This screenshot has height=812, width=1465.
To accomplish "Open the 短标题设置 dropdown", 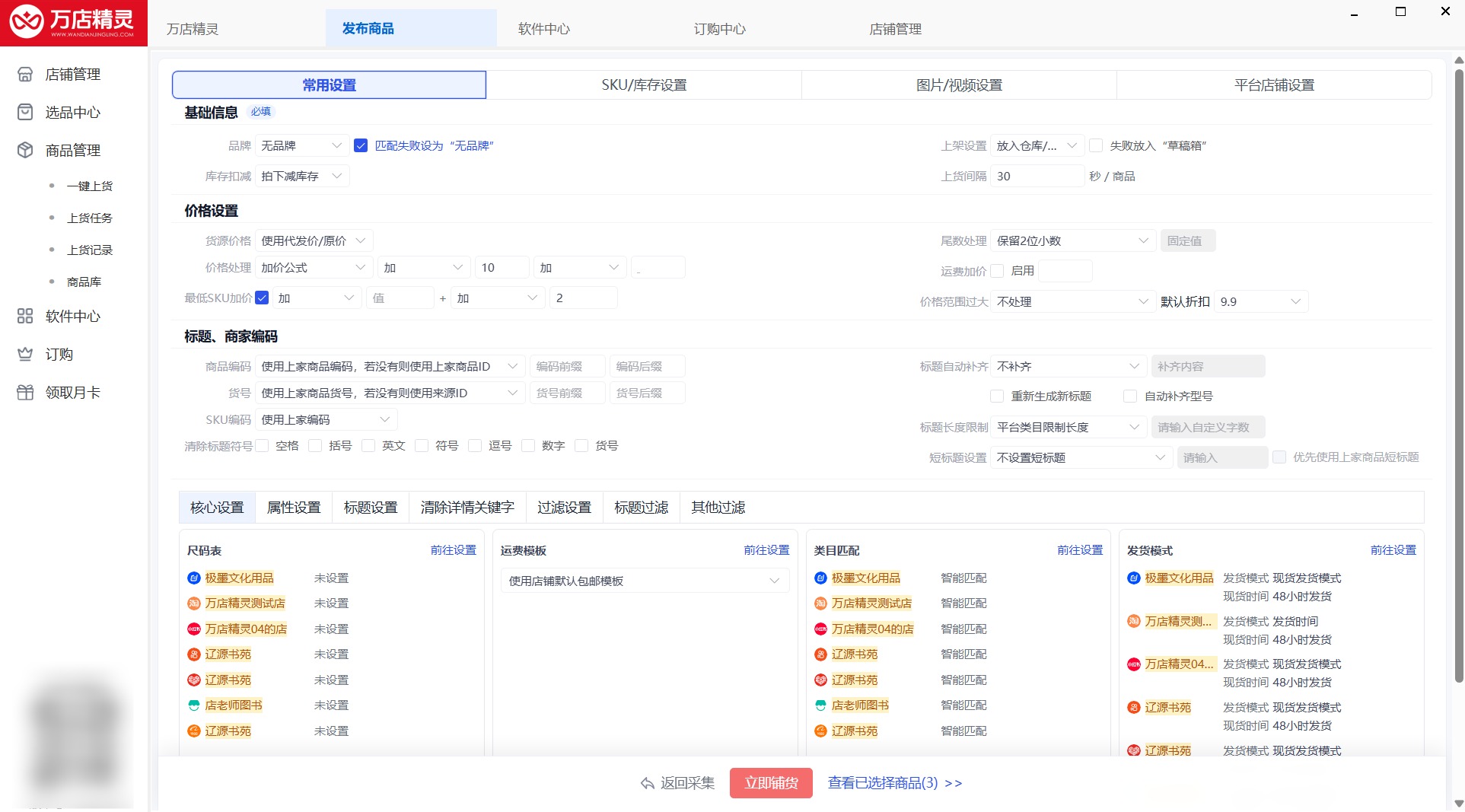I will point(1081,457).
